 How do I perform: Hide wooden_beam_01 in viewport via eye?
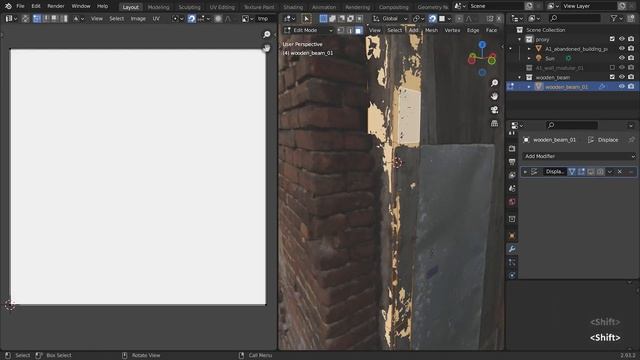[622, 87]
